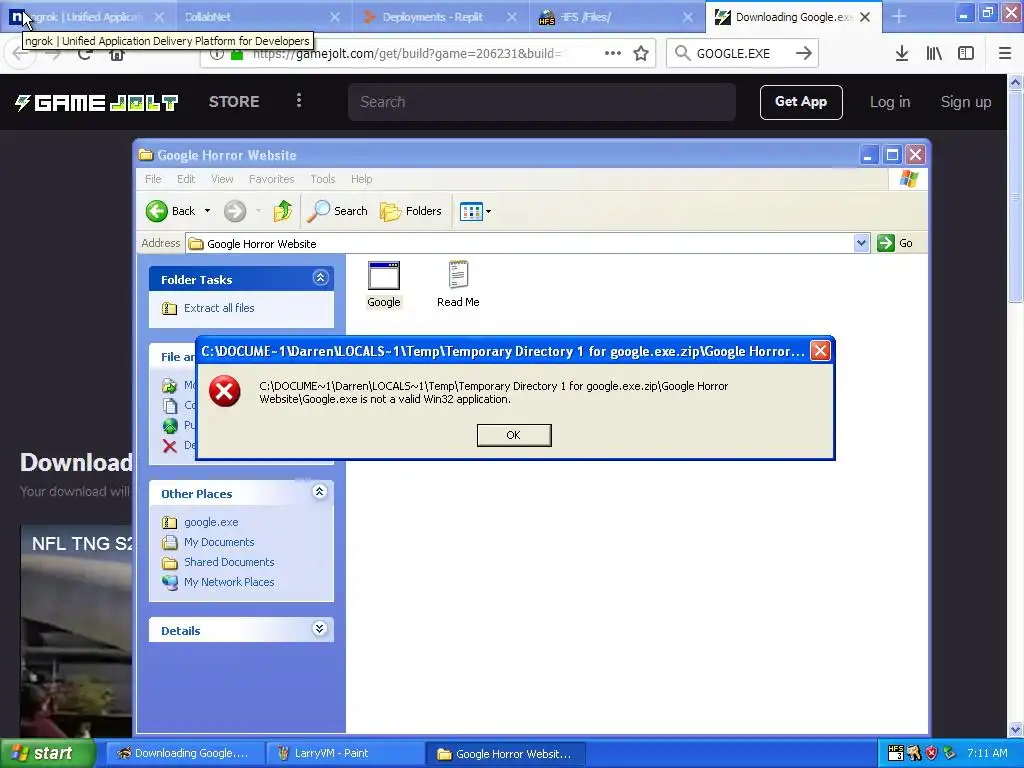Open My Documents in Other Places
The height and width of the screenshot is (768, 1024).
point(219,542)
